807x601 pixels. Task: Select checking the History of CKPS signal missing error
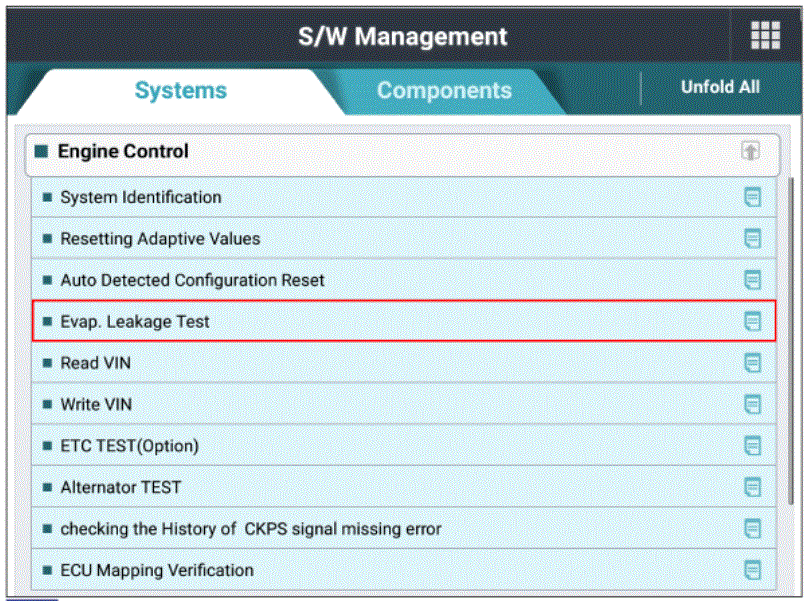[404, 529]
